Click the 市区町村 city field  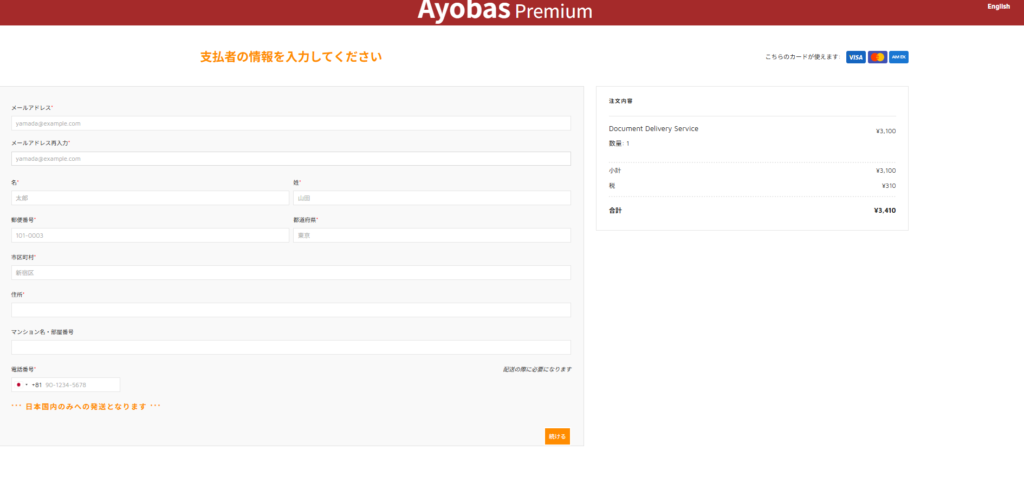[290, 272]
